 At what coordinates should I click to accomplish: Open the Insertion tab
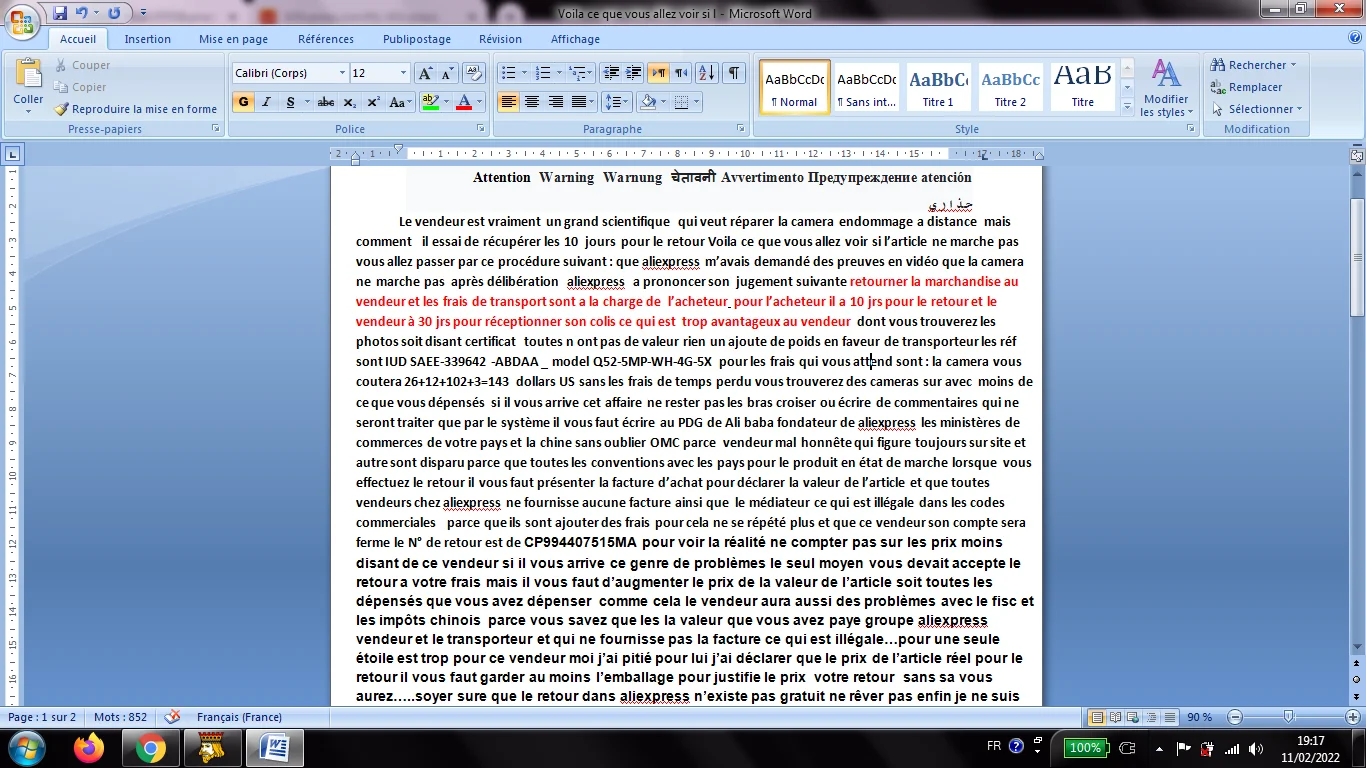(147, 39)
